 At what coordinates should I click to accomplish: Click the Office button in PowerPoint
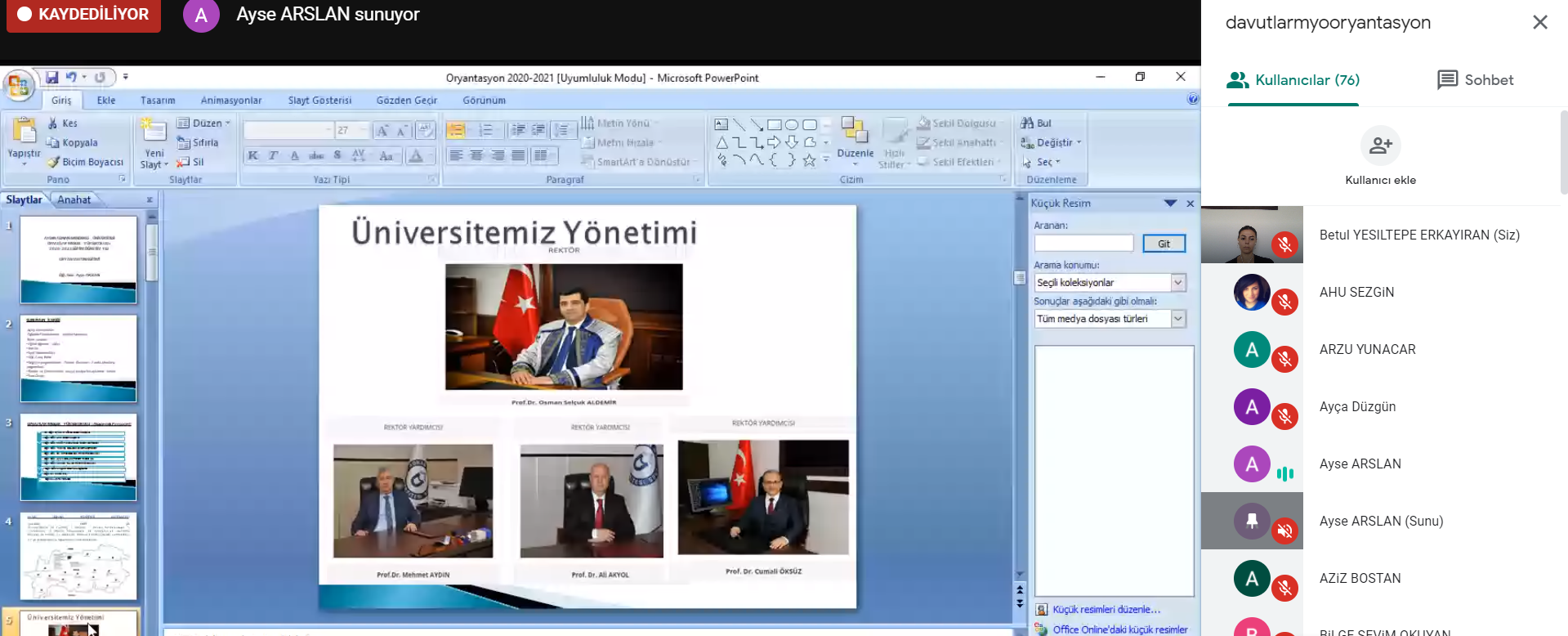click(x=18, y=85)
